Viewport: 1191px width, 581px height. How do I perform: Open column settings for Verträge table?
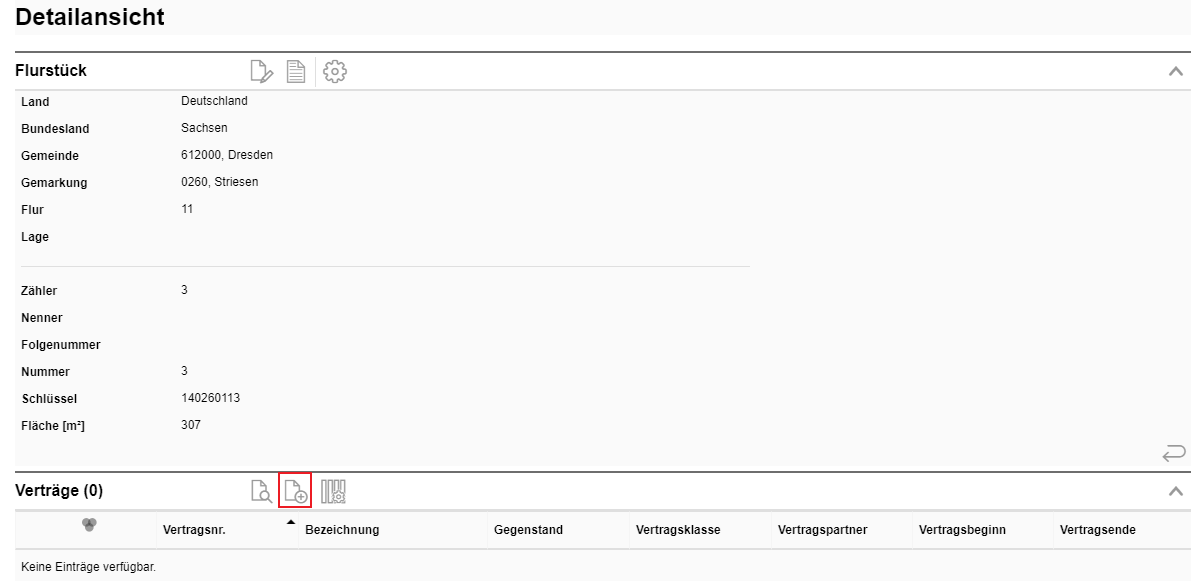pyautogui.click(x=333, y=491)
